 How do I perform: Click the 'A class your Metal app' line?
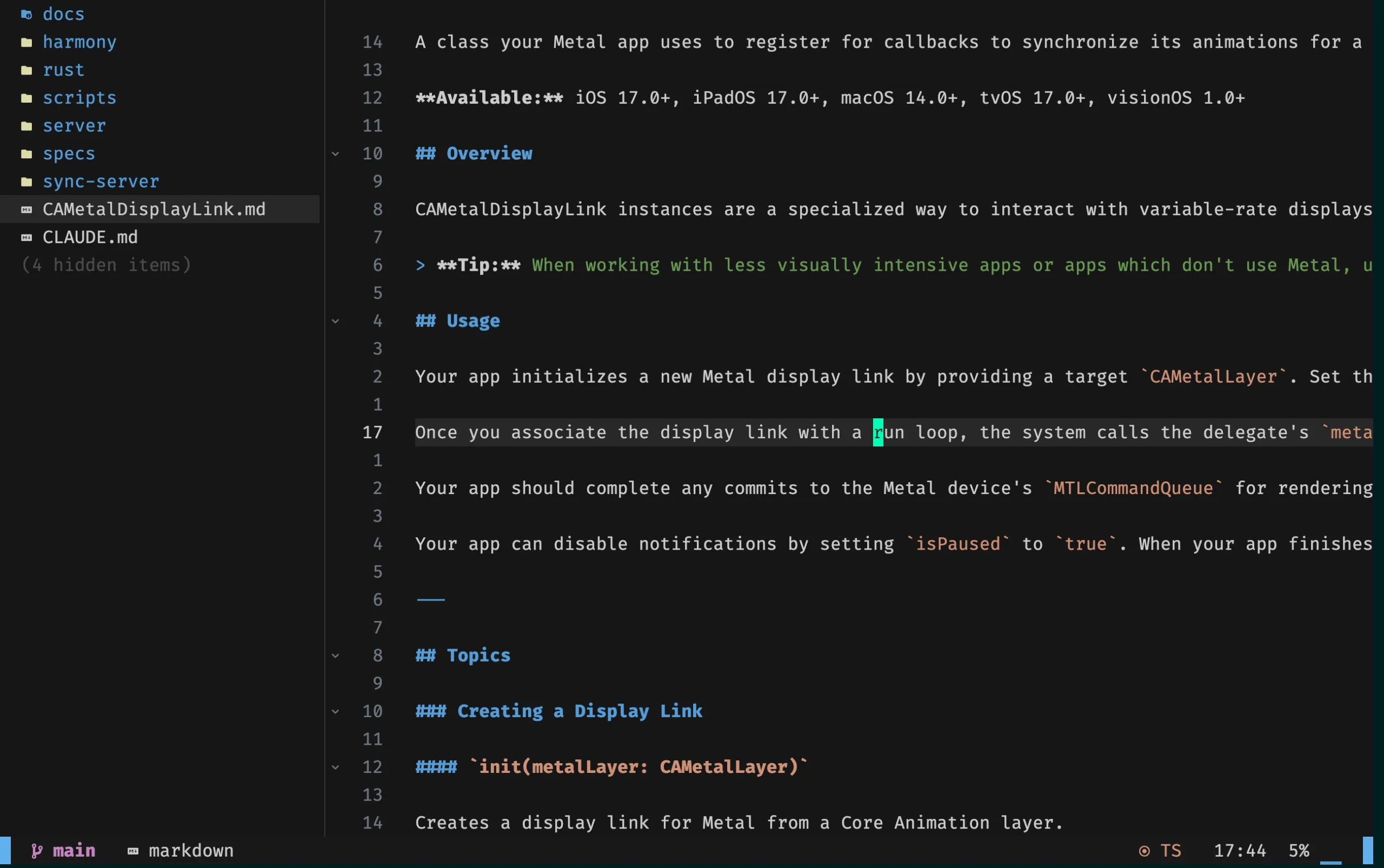coord(888,43)
